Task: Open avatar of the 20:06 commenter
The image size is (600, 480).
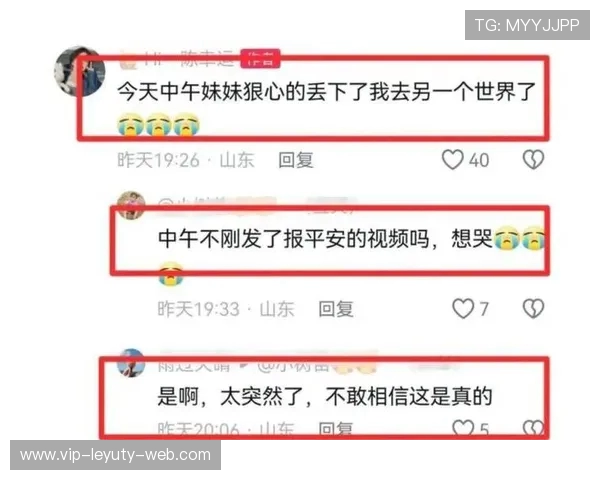Action: click(131, 362)
